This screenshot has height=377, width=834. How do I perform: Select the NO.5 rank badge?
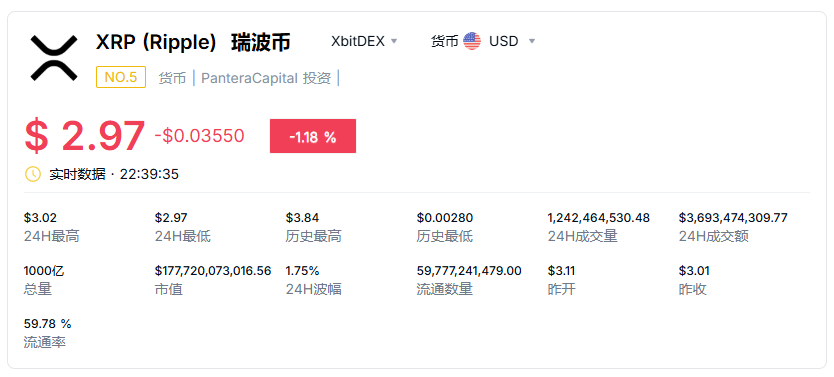pyautogui.click(x=121, y=78)
